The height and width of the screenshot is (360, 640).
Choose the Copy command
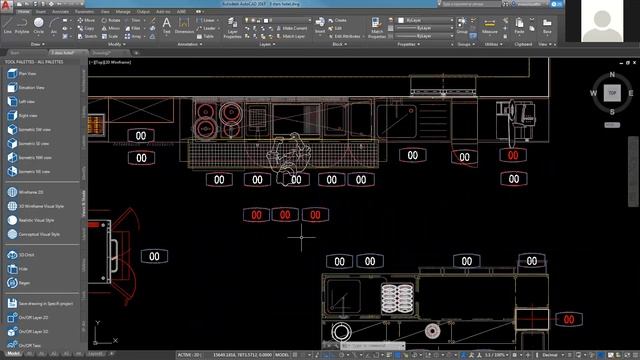tap(86, 28)
